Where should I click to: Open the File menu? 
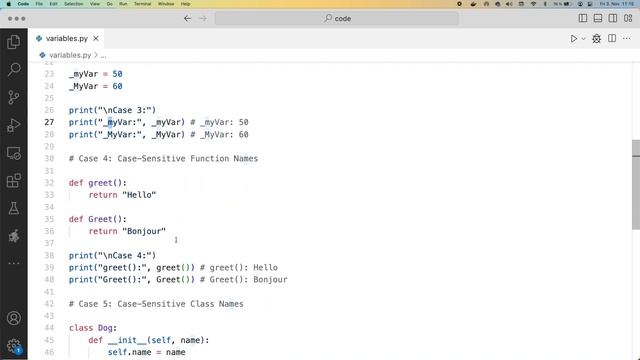(x=39, y=4)
